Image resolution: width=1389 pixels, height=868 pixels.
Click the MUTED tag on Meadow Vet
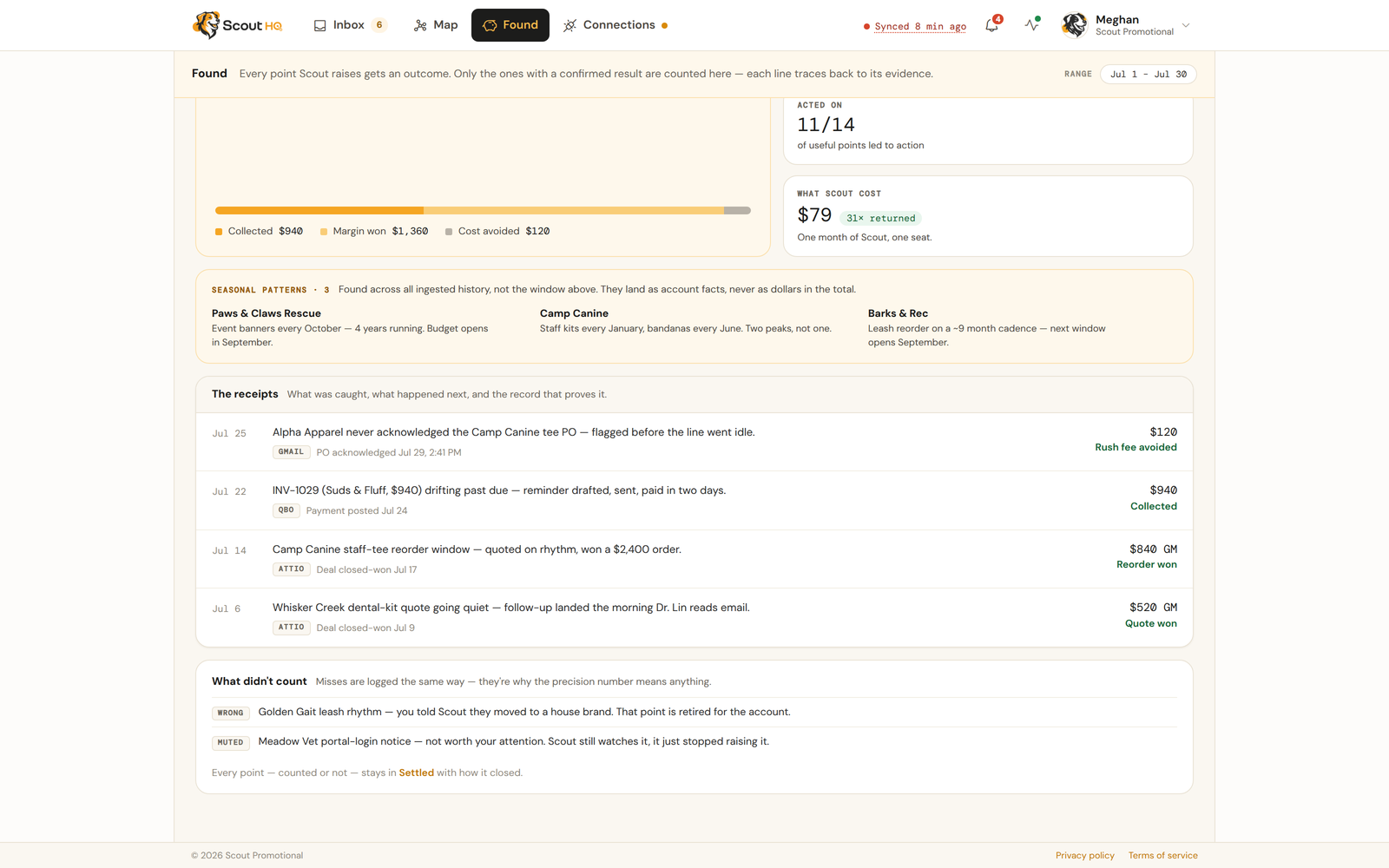(x=230, y=742)
